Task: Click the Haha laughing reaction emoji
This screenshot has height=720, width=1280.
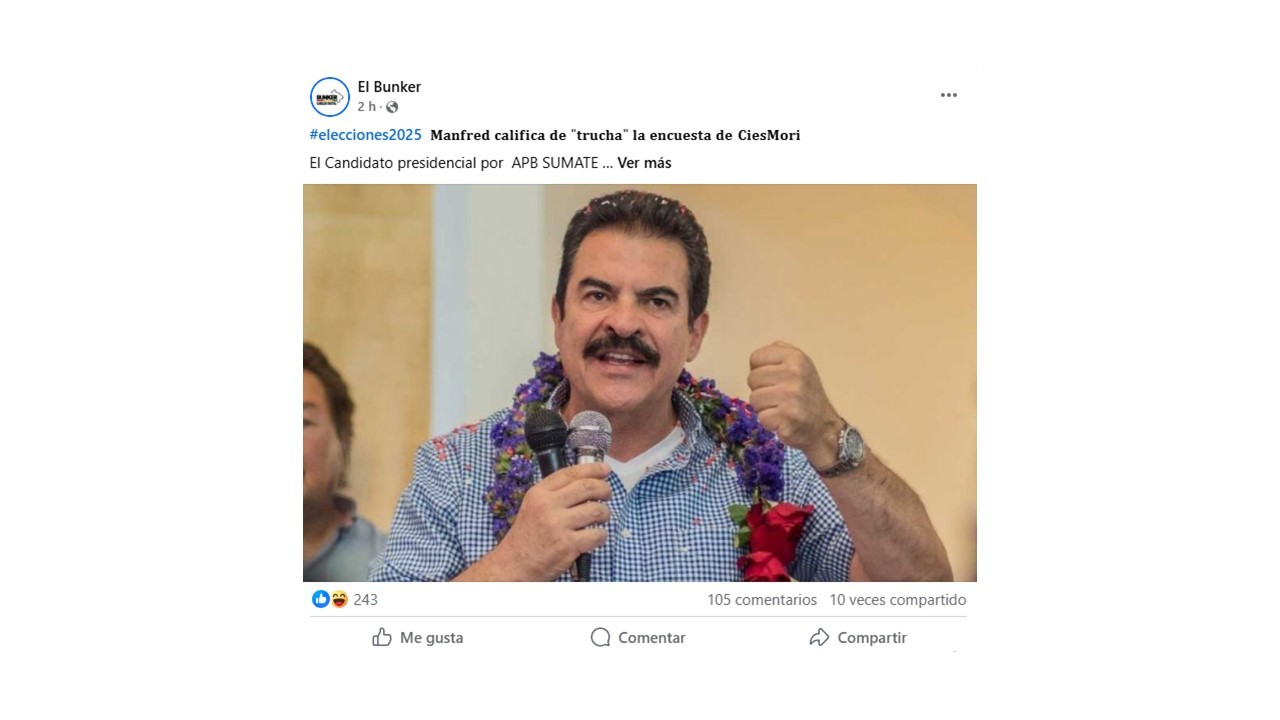Action: [339, 599]
